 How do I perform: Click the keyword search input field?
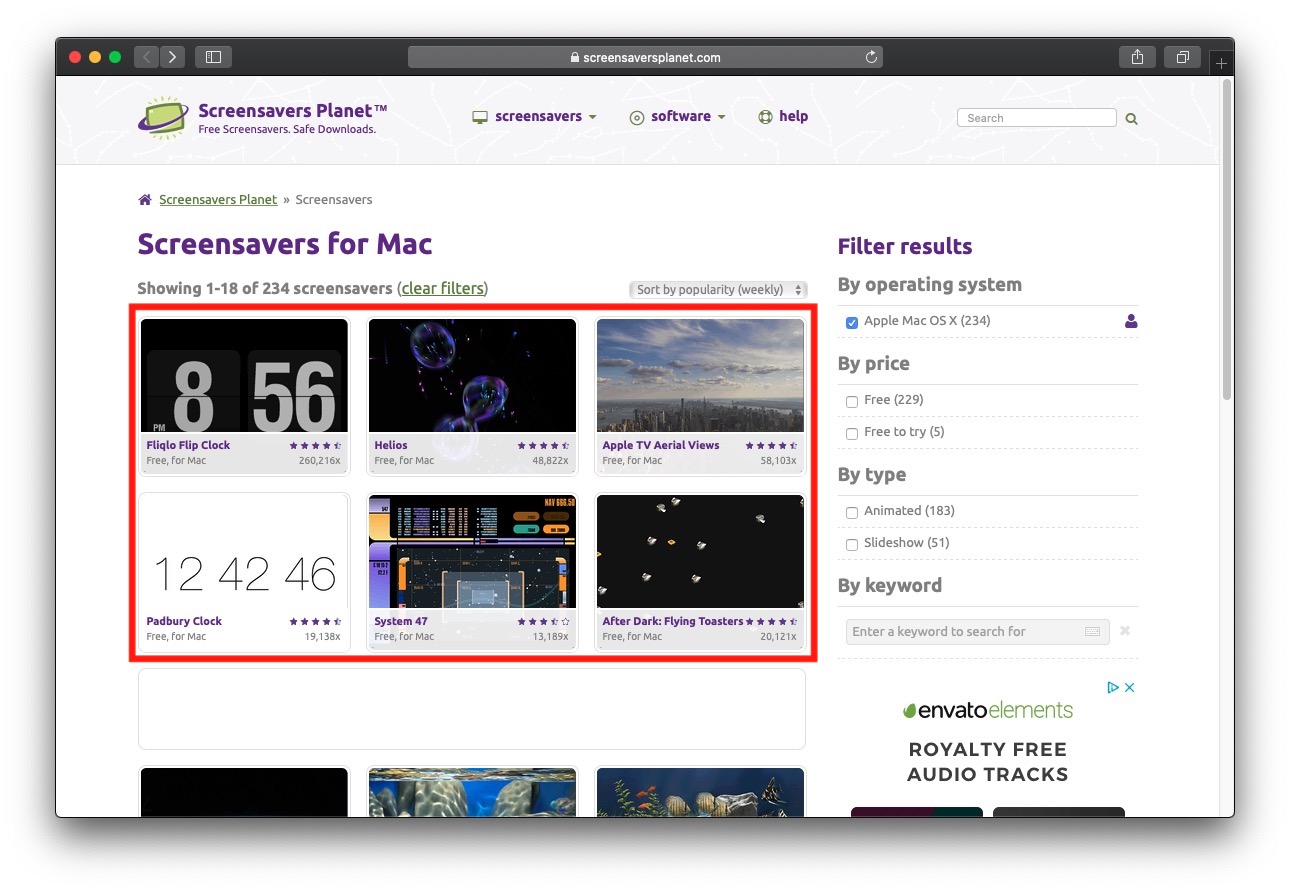click(965, 632)
